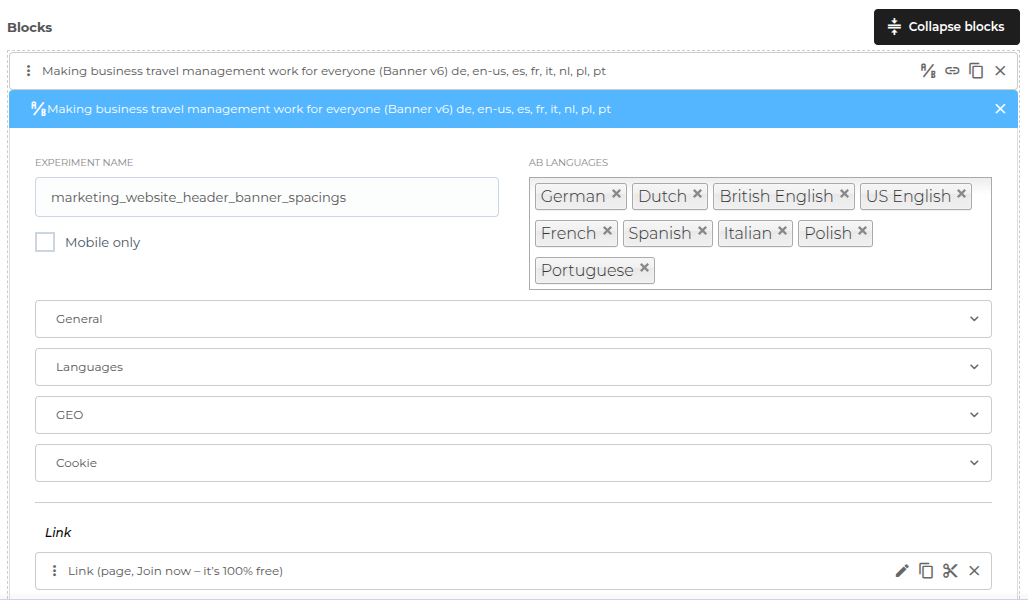Copy the Link block with duplicate icon
This screenshot has width=1028, height=601.
point(926,571)
